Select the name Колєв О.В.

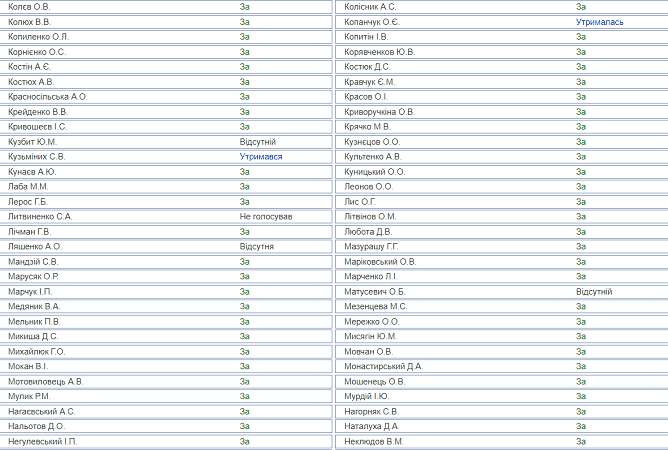click(29, 7)
